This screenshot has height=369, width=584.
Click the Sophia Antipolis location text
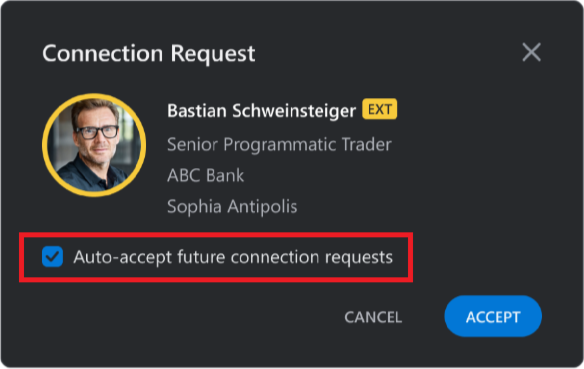(x=232, y=206)
